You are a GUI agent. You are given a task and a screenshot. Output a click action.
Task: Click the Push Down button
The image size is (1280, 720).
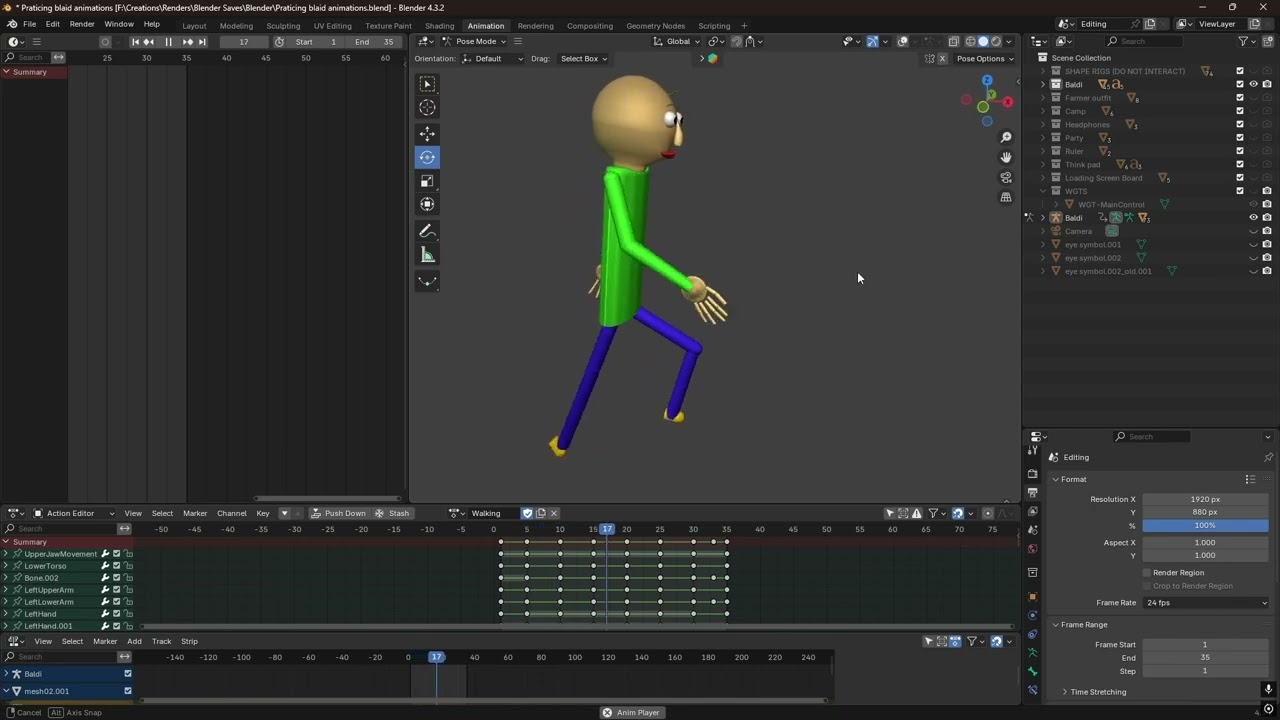[x=338, y=513]
